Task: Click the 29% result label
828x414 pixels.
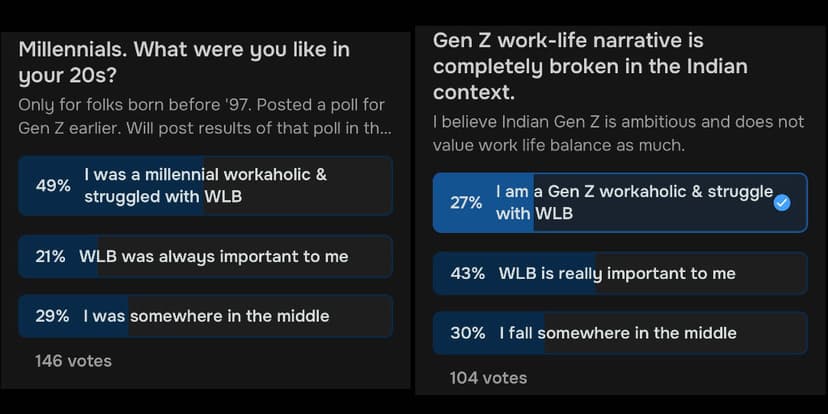Action: (52, 316)
